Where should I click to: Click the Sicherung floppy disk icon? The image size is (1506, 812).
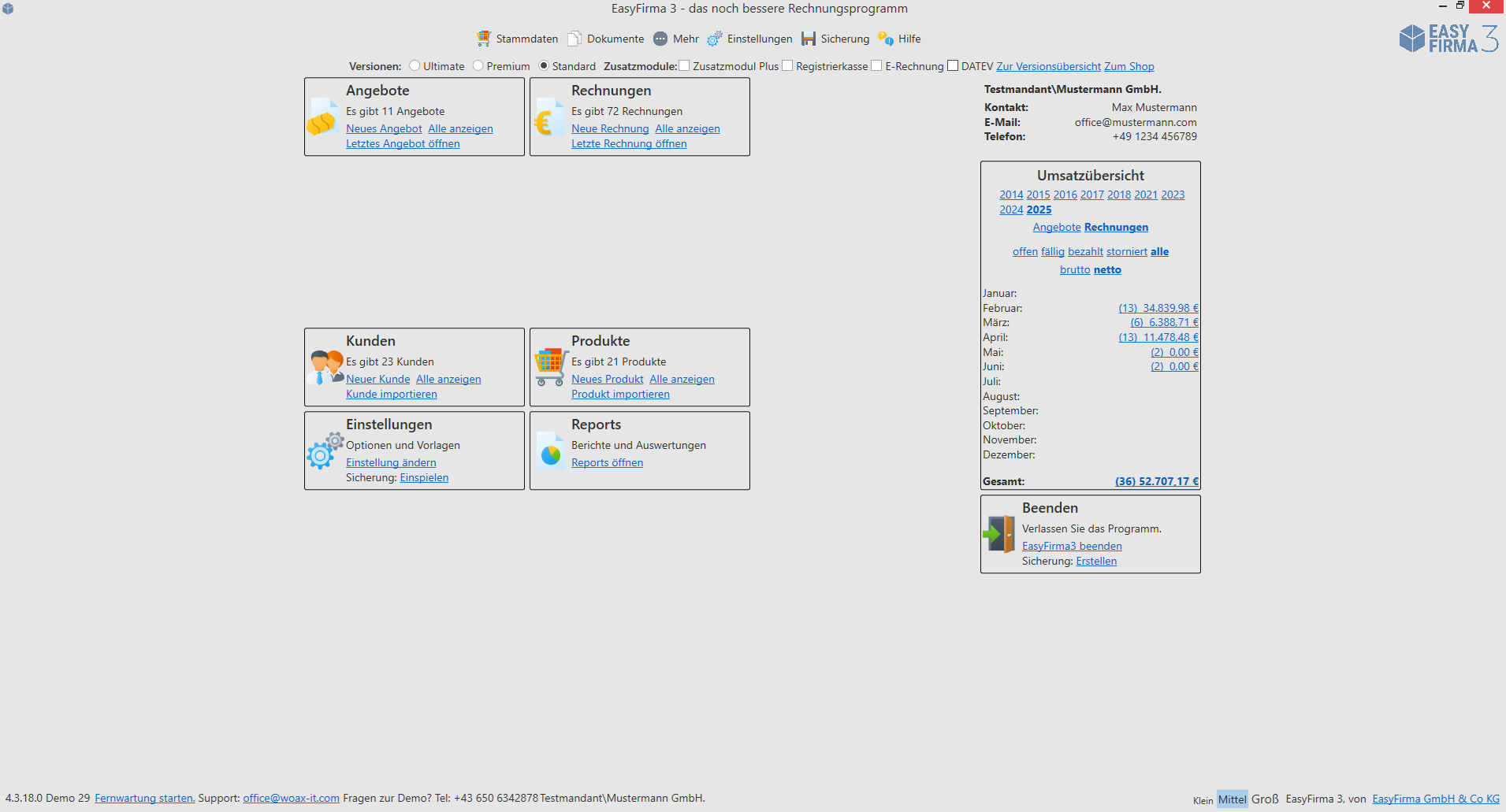coord(809,39)
